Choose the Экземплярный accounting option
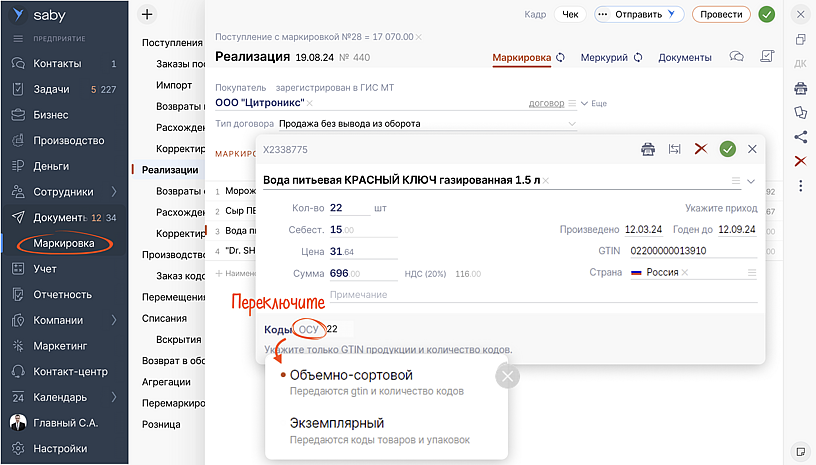 coord(337,422)
